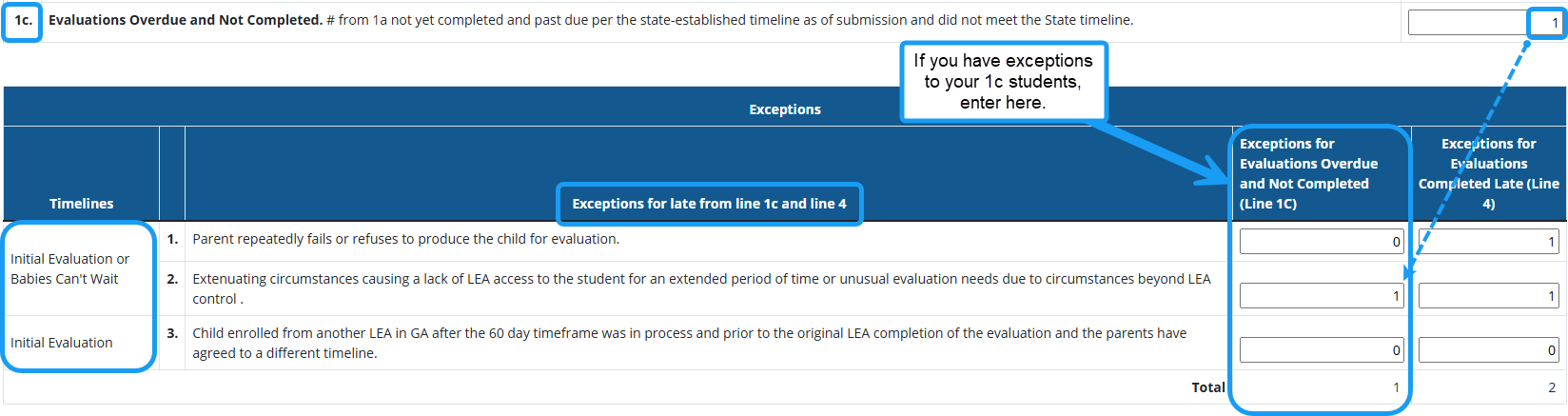Click the Line 1C total value

click(1396, 387)
